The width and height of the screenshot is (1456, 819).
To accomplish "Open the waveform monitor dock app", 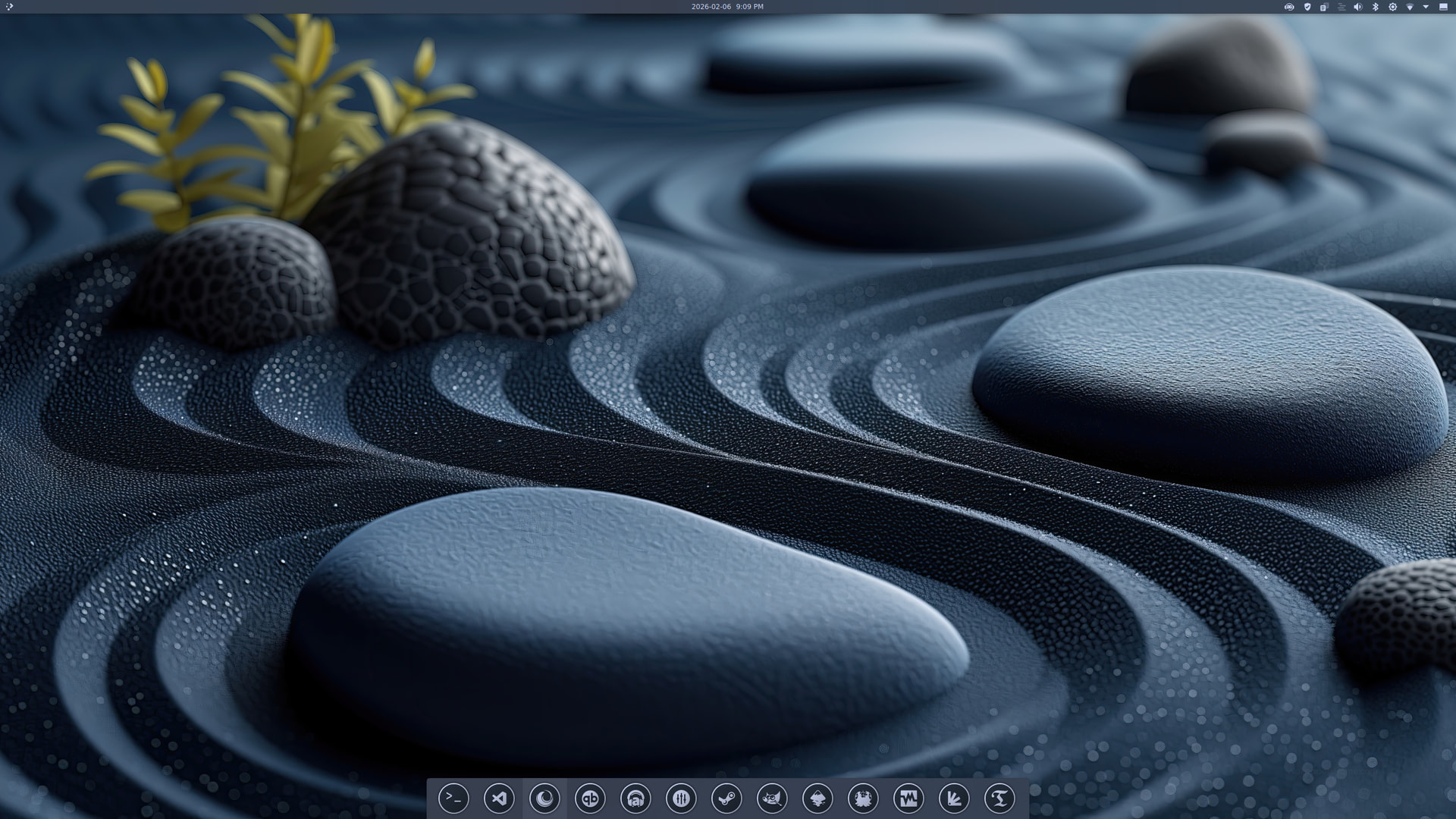I will tap(908, 799).
